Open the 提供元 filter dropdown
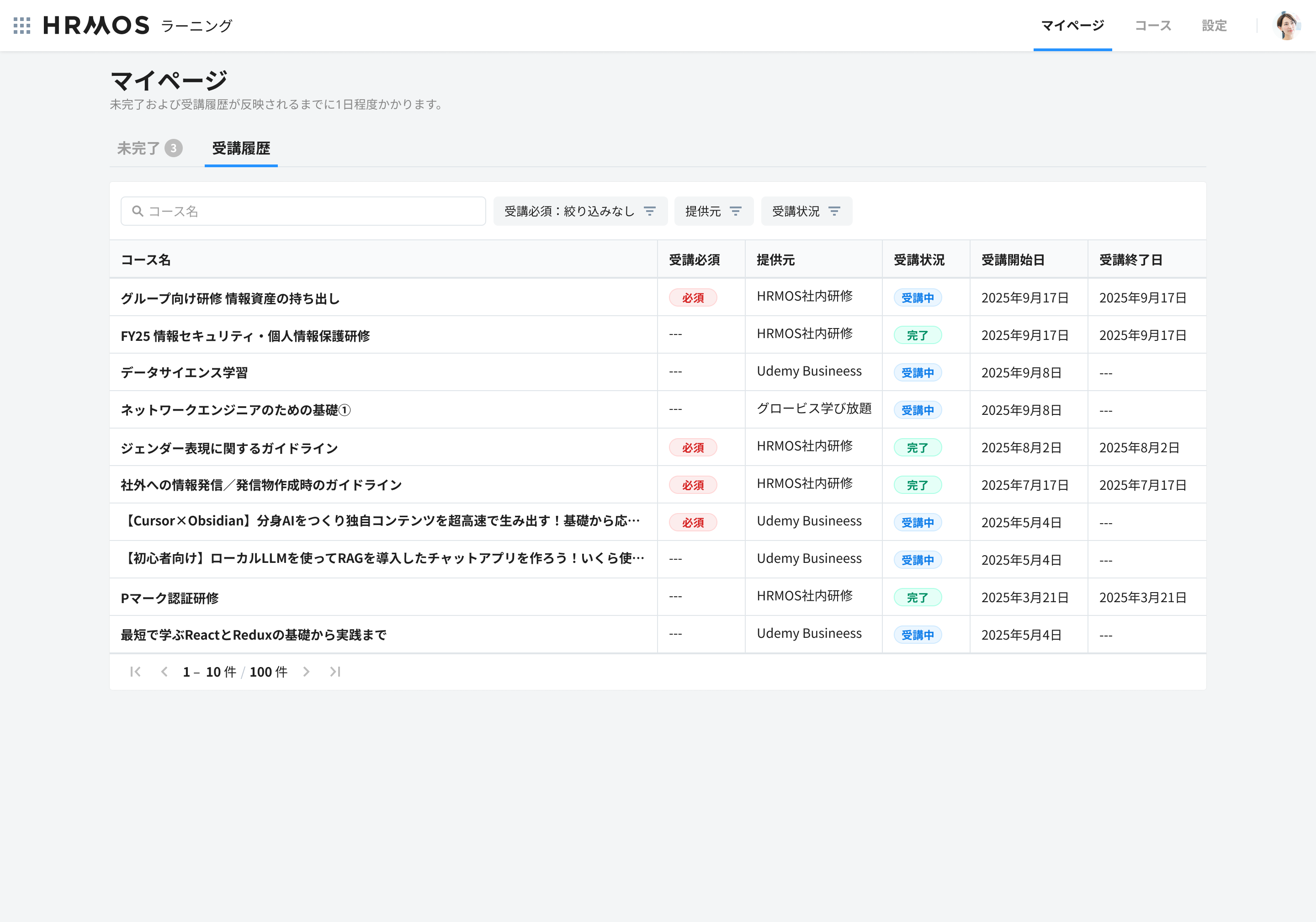 714,211
